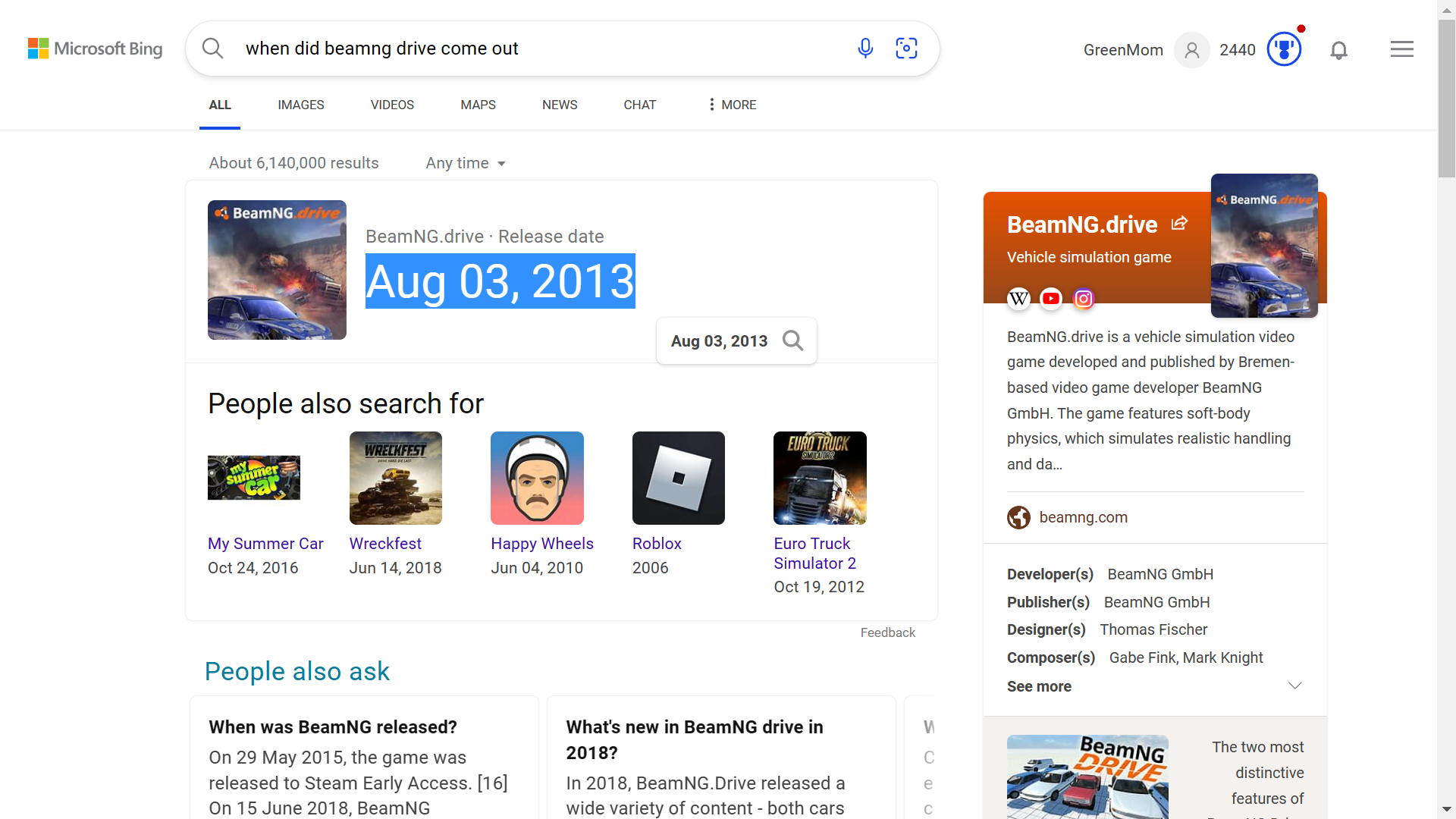Viewport: 1456px width, 819px height.
Task: Expand the Any time filter dropdown
Action: pyautogui.click(x=465, y=163)
